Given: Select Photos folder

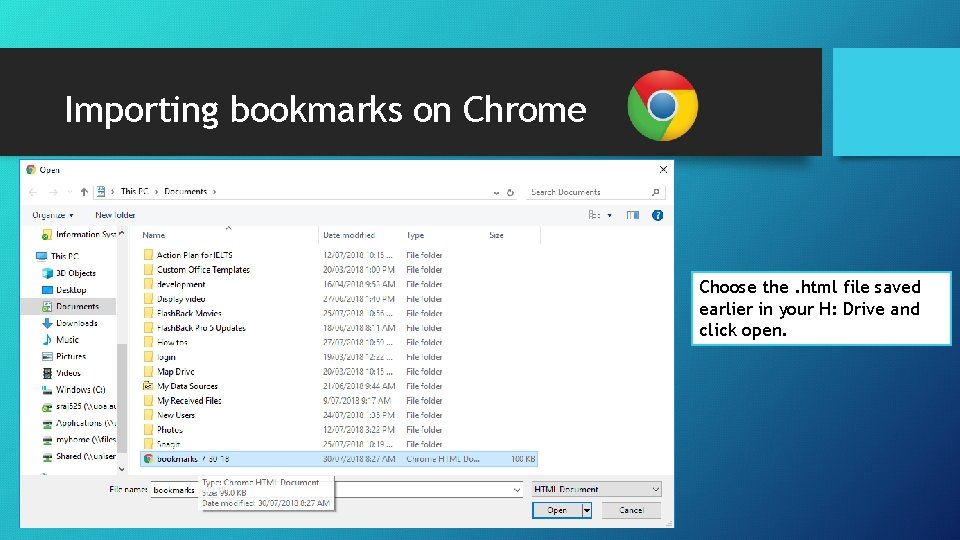Looking at the screenshot, I should [x=170, y=430].
